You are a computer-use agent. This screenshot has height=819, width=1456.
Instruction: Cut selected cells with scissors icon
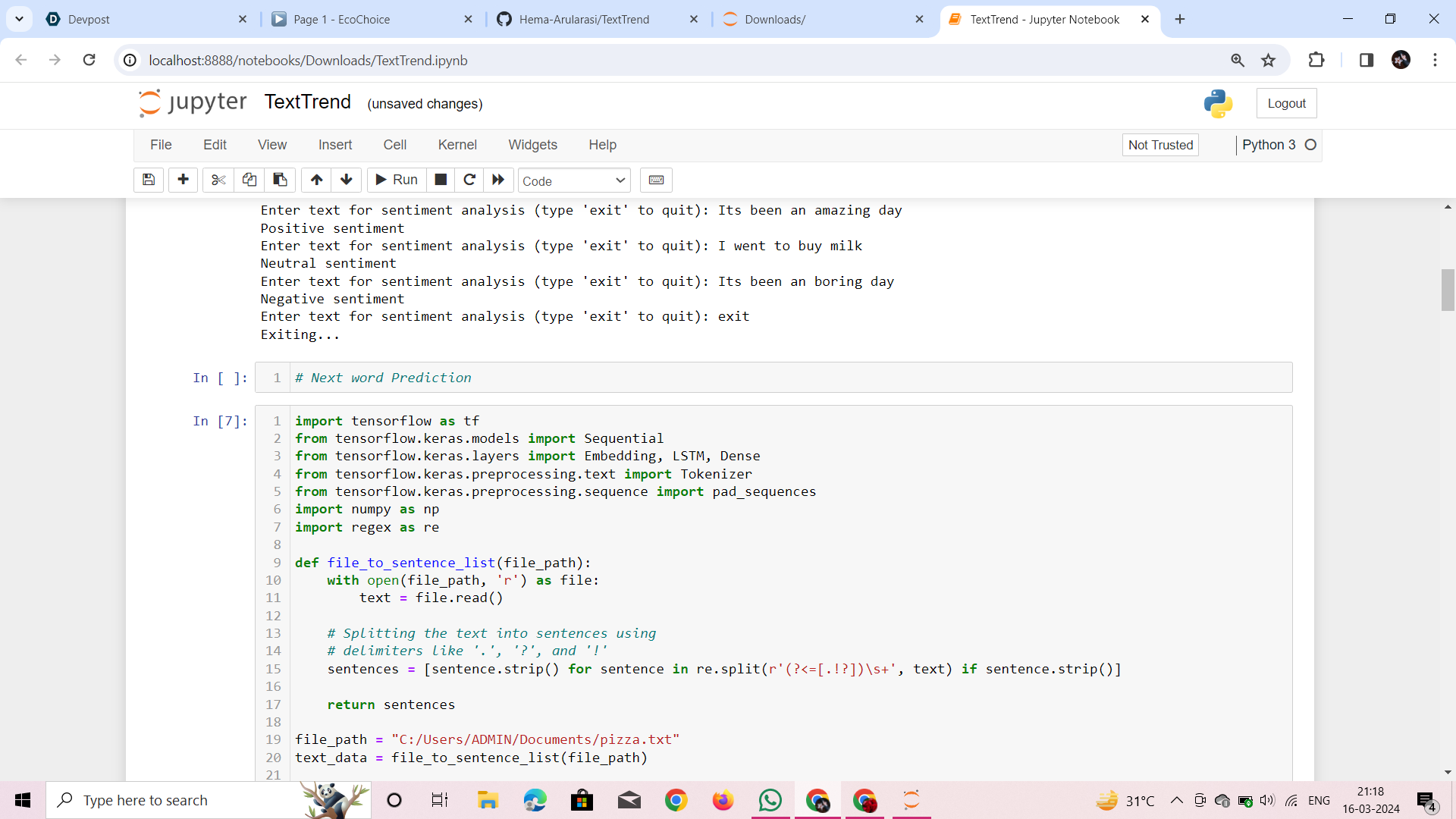[x=218, y=180]
